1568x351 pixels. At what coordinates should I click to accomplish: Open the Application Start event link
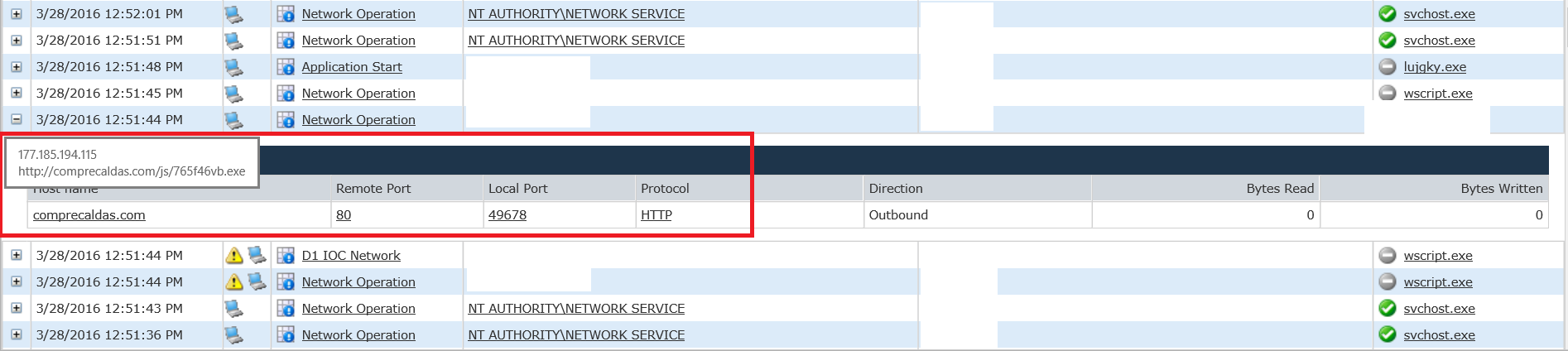coord(352,67)
